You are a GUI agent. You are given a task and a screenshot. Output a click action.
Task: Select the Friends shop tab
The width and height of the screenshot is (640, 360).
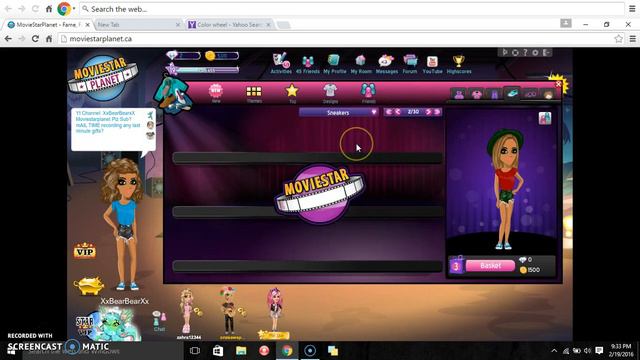tap(368, 93)
